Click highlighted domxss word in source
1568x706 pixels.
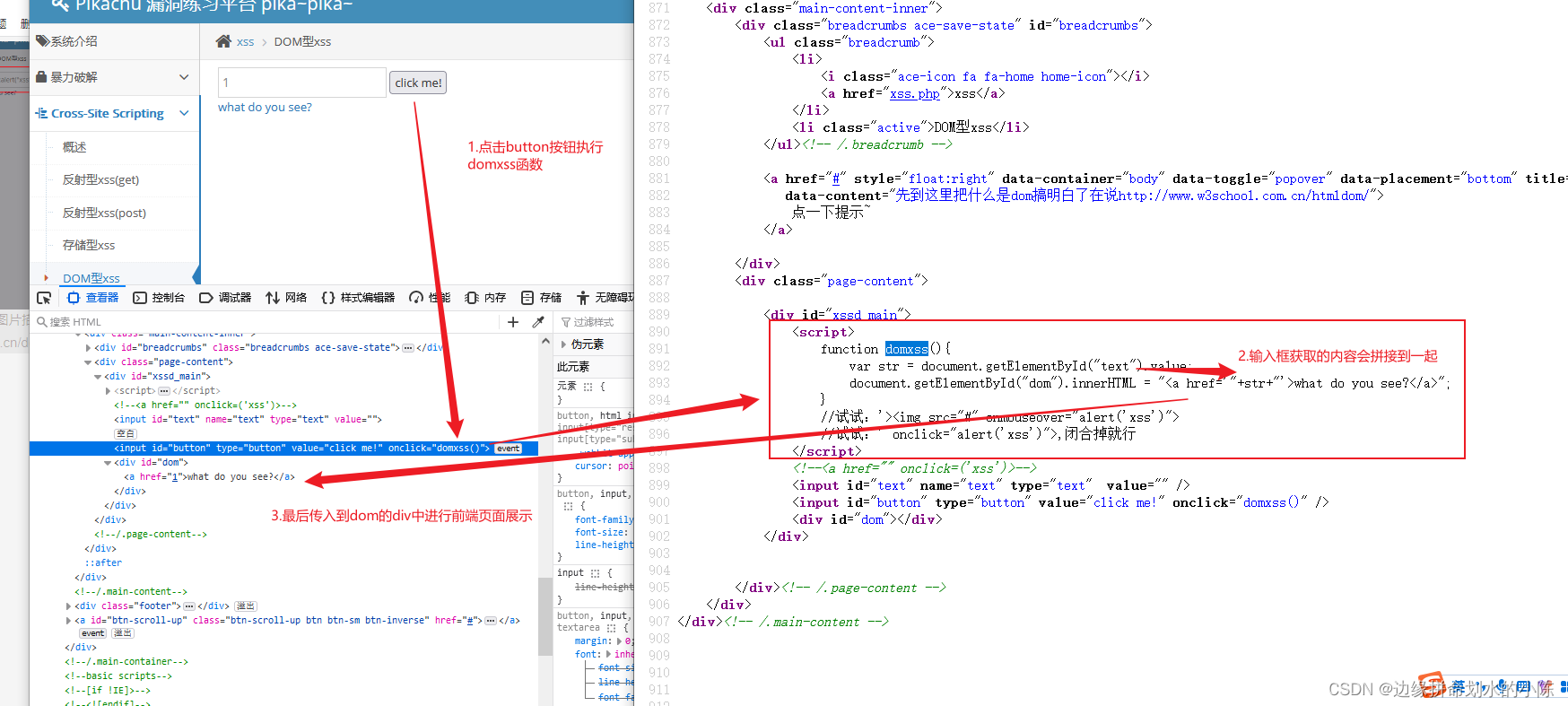(906, 349)
